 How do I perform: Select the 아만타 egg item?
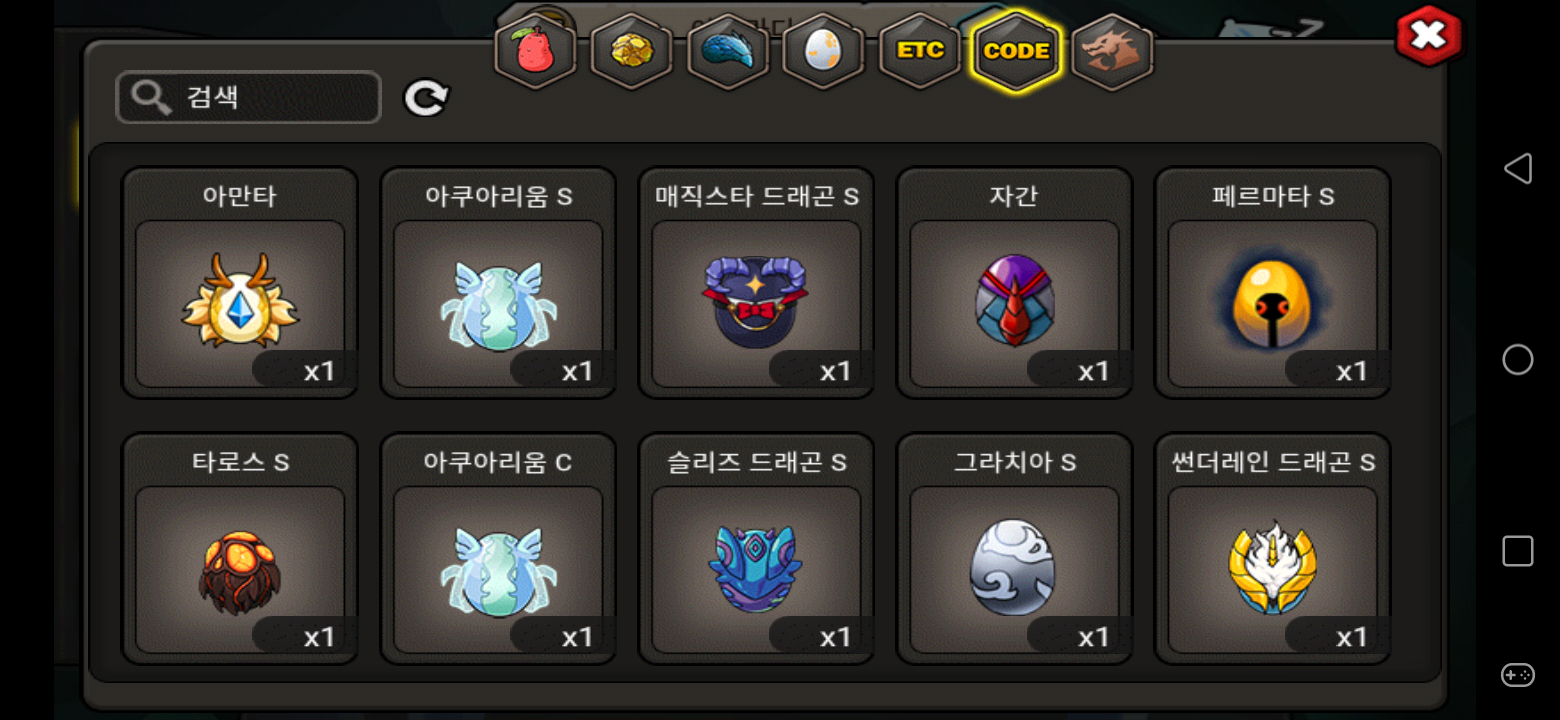[x=240, y=283]
